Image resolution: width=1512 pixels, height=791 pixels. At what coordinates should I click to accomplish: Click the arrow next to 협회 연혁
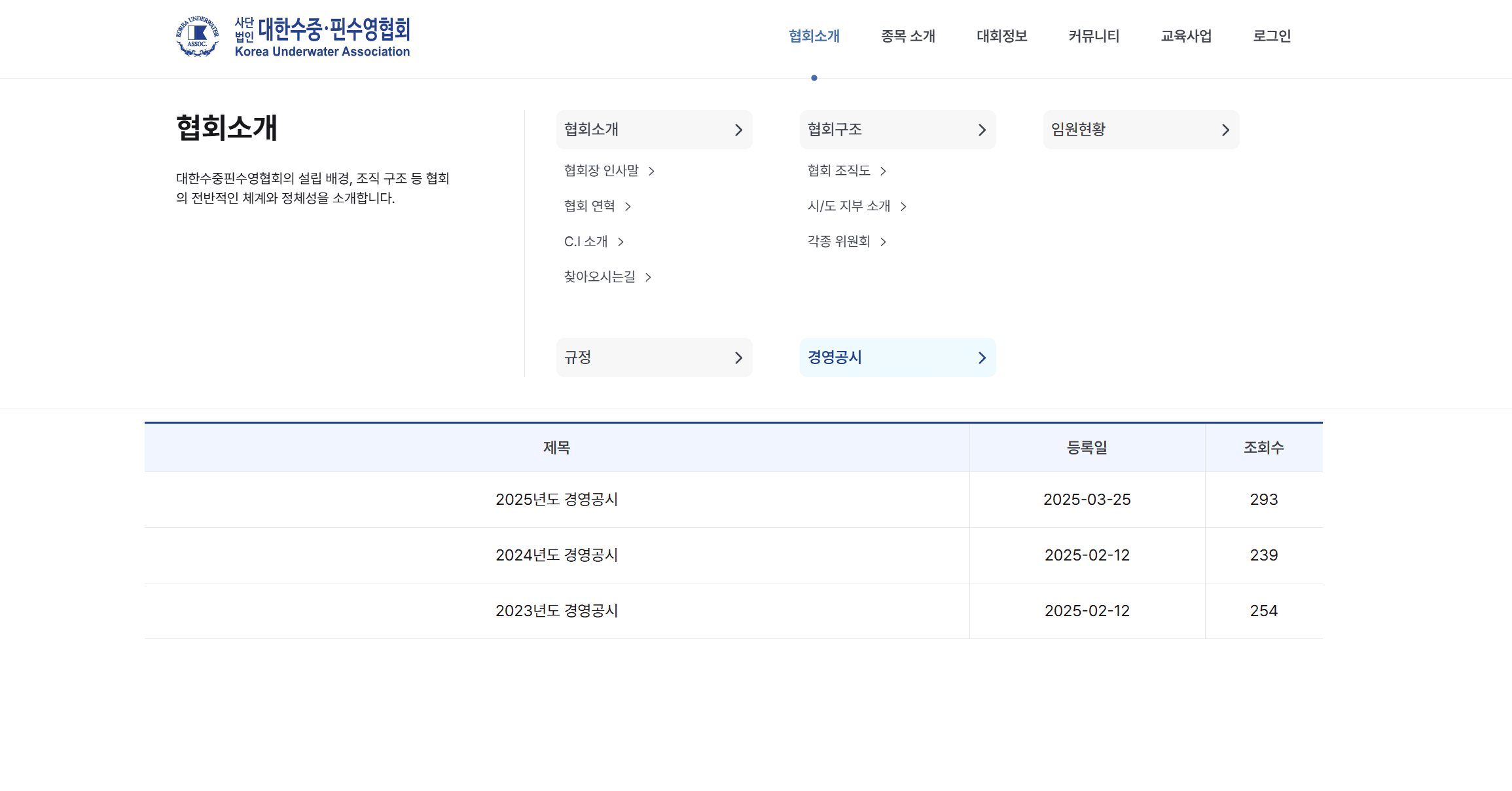(628, 207)
